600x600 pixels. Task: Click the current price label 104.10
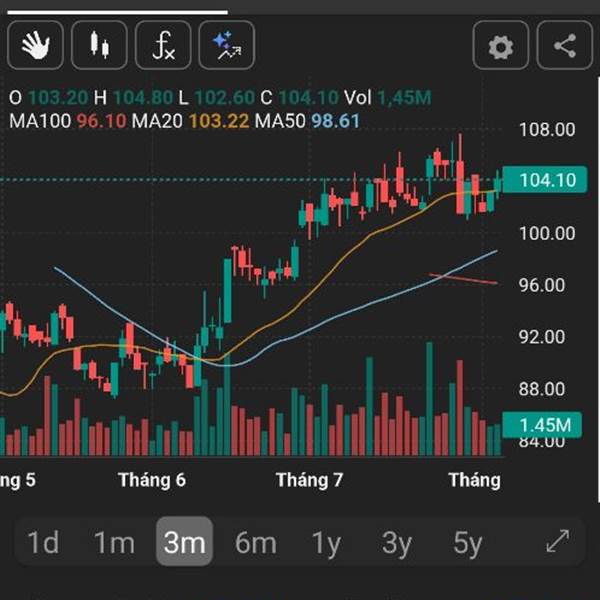[545, 180]
